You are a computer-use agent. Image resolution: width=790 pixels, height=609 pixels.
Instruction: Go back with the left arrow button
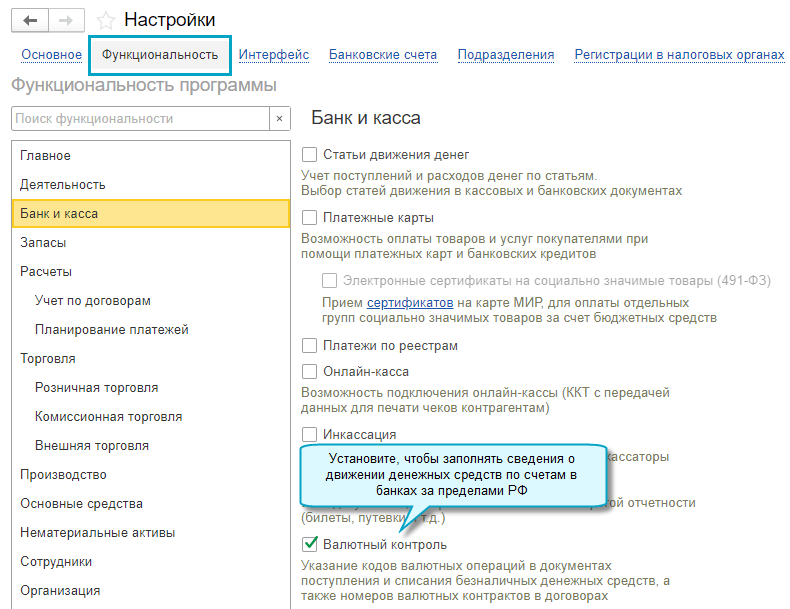click(30, 20)
